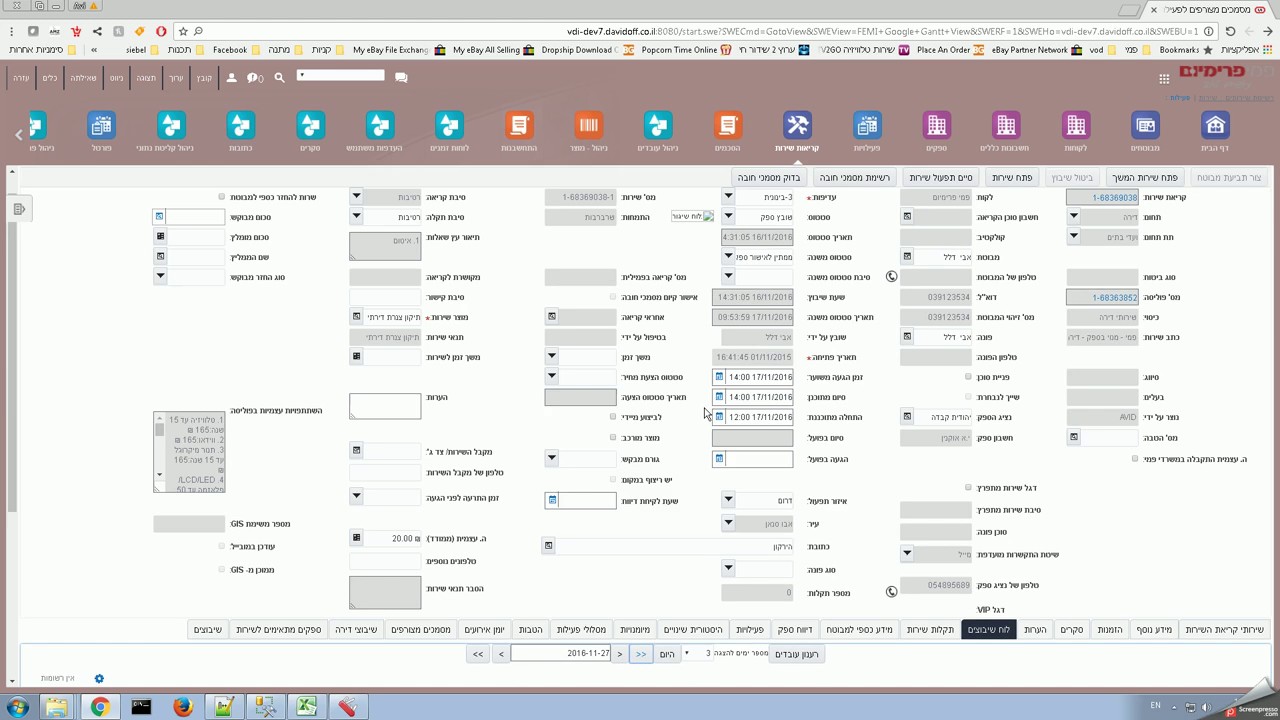Open the חשבונות כללים icon
This screenshot has height=720, width=1280.
(1005, 125)
